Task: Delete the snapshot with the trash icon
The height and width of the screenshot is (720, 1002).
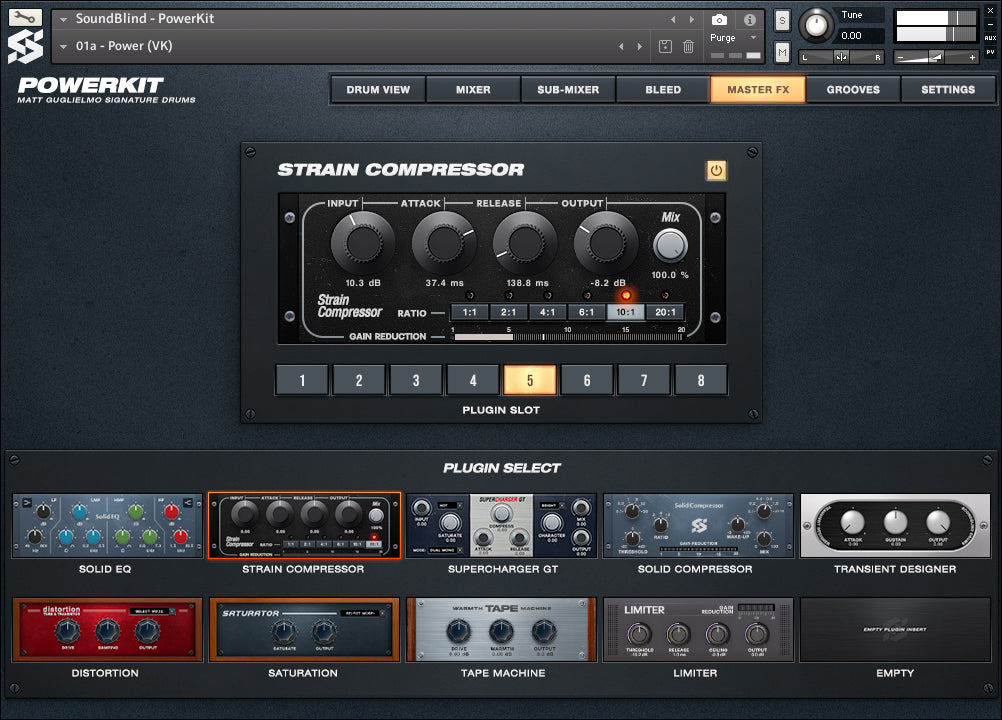Action: pos(688,46)
